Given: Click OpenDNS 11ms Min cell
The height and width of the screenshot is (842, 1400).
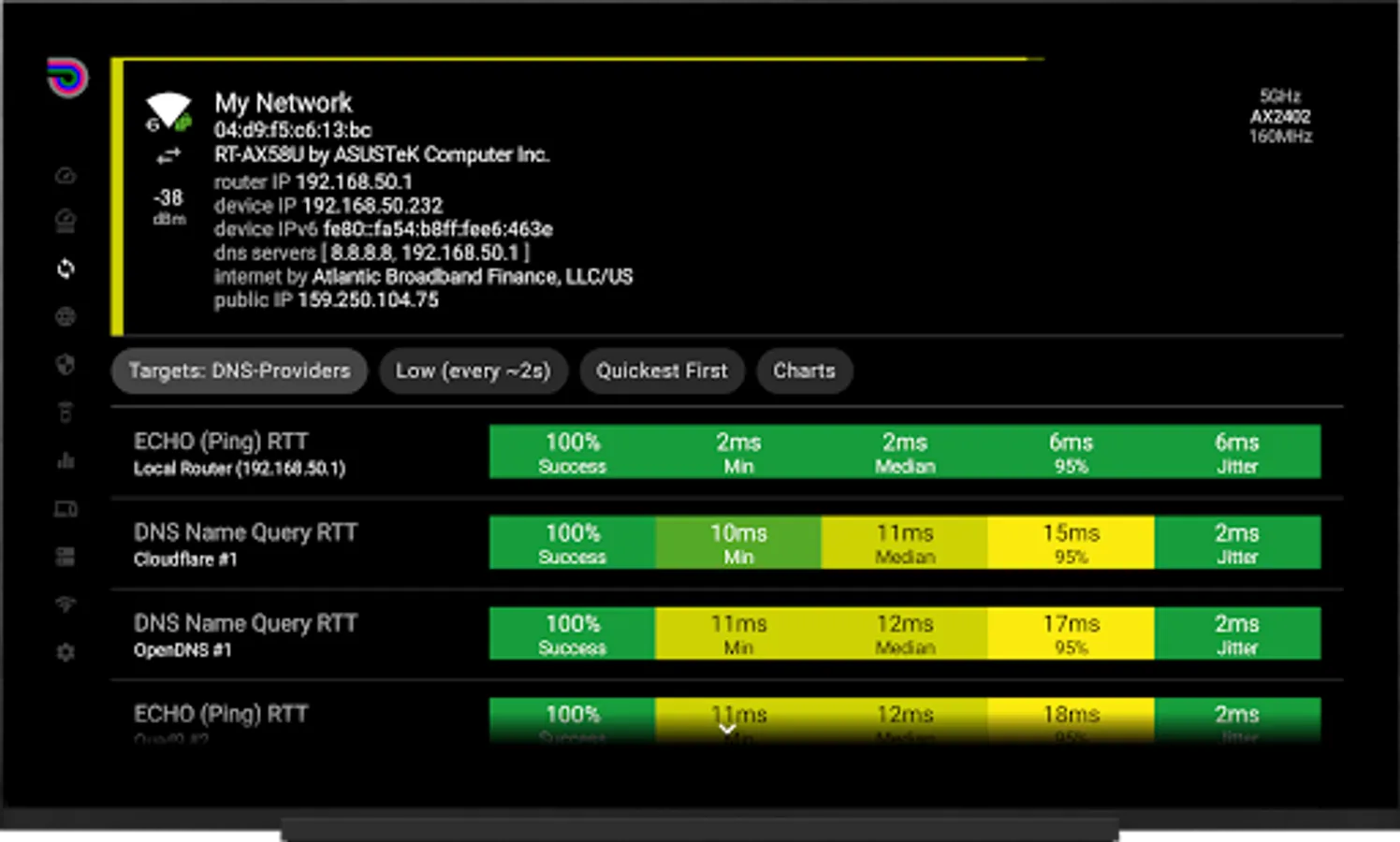Looking at the screenshot, I should click(738, 633).
